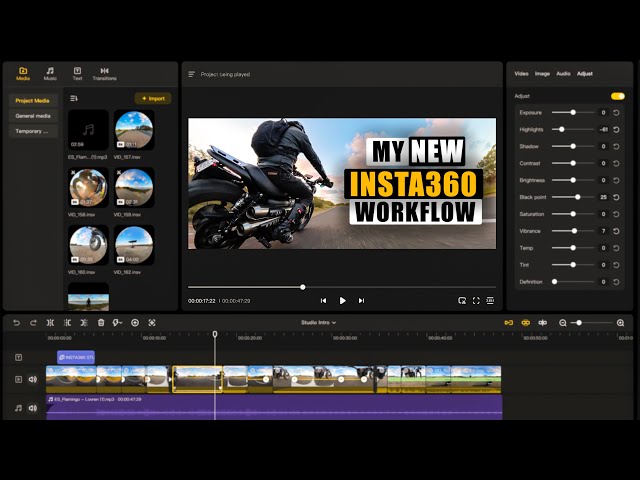Redo the last undone action
This screenshot has height=480, width=640.
33,323
